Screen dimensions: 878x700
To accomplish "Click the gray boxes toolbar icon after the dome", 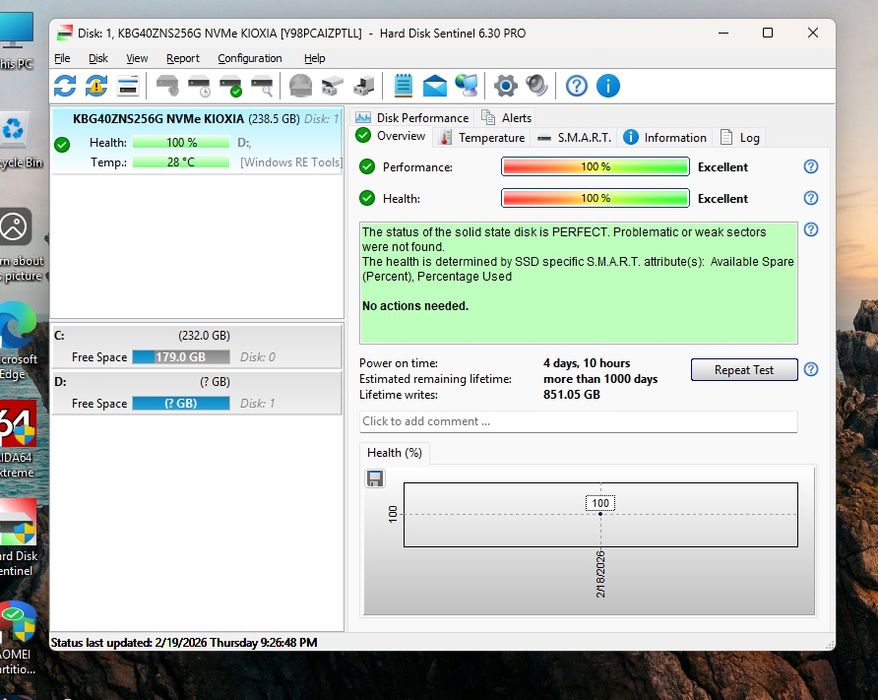I will [x=332, y=86].
